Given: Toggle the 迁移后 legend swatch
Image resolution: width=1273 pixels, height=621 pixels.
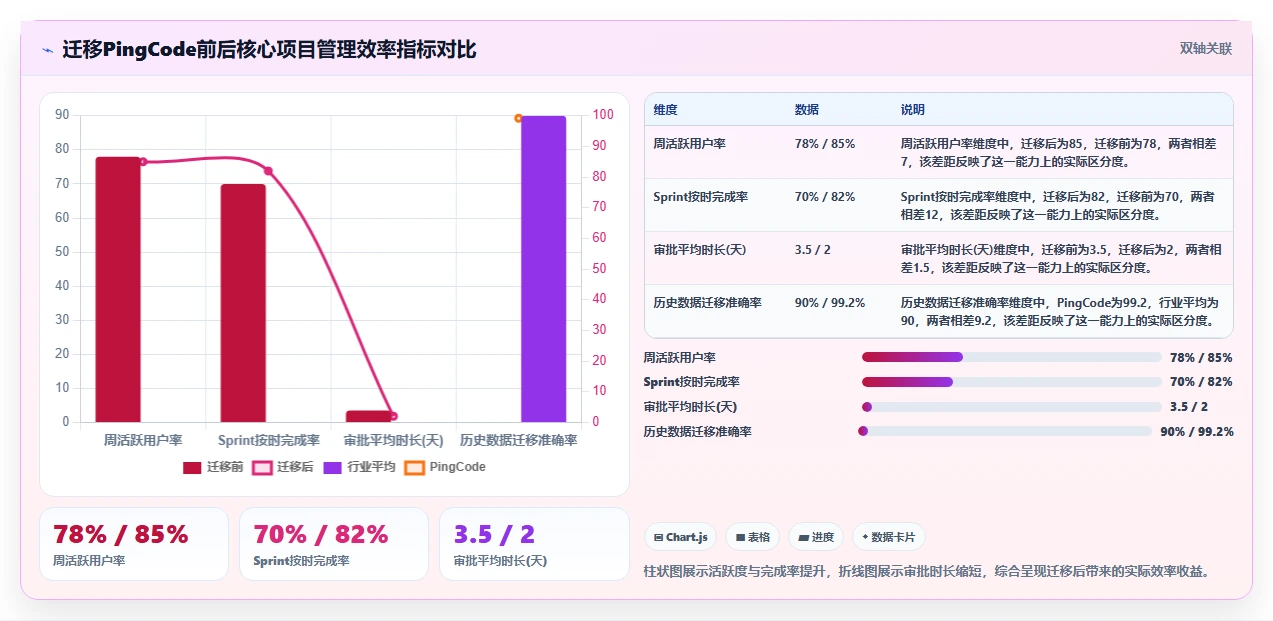Looking at the screenshot, I should tap(262, 467).
